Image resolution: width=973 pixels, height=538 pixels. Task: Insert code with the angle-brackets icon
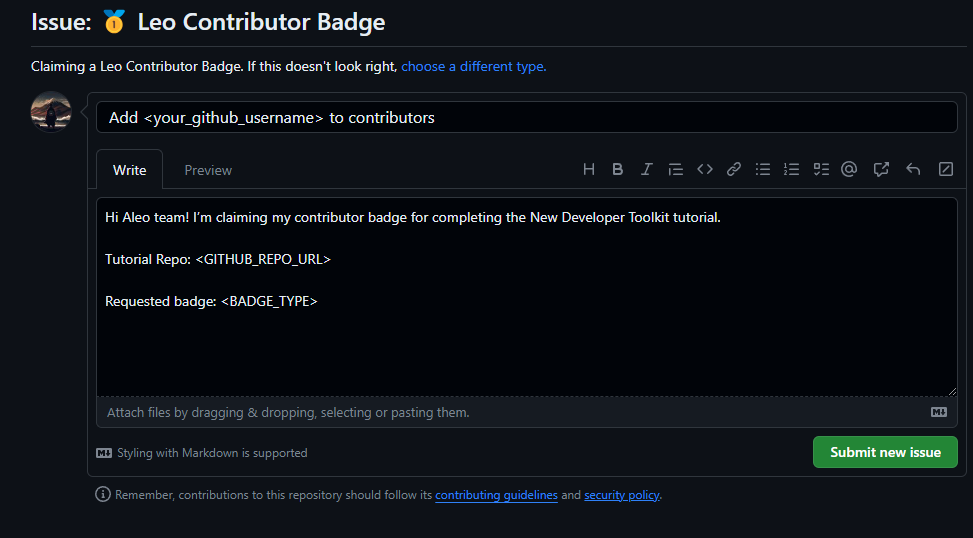(705, 169)
